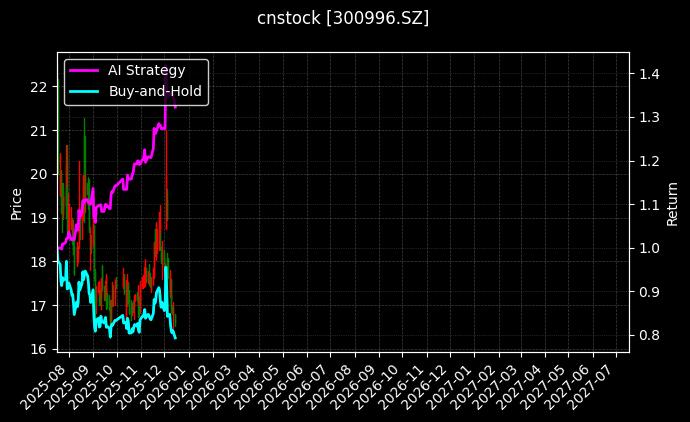Click the Price axis label

pyautogui.click(x=16, y=204)
